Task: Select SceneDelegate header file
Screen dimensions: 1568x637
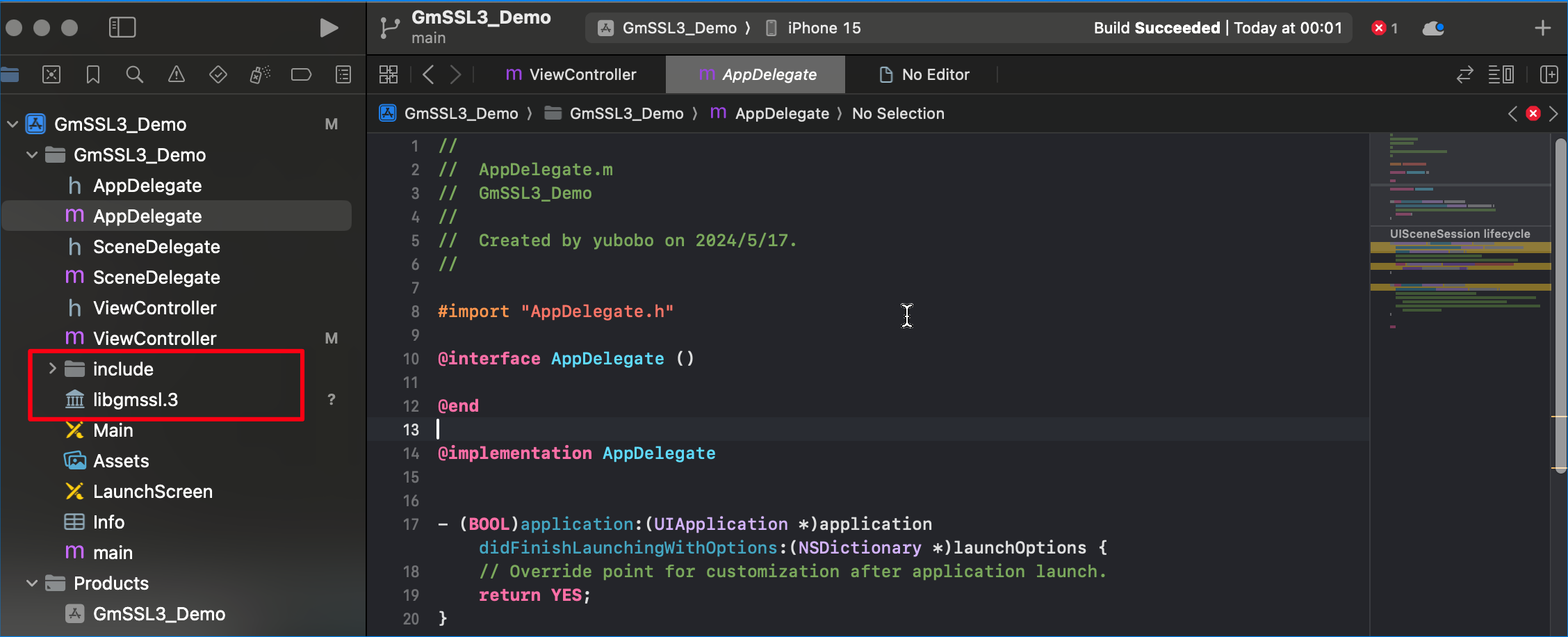Action: [x=156, y=247]
